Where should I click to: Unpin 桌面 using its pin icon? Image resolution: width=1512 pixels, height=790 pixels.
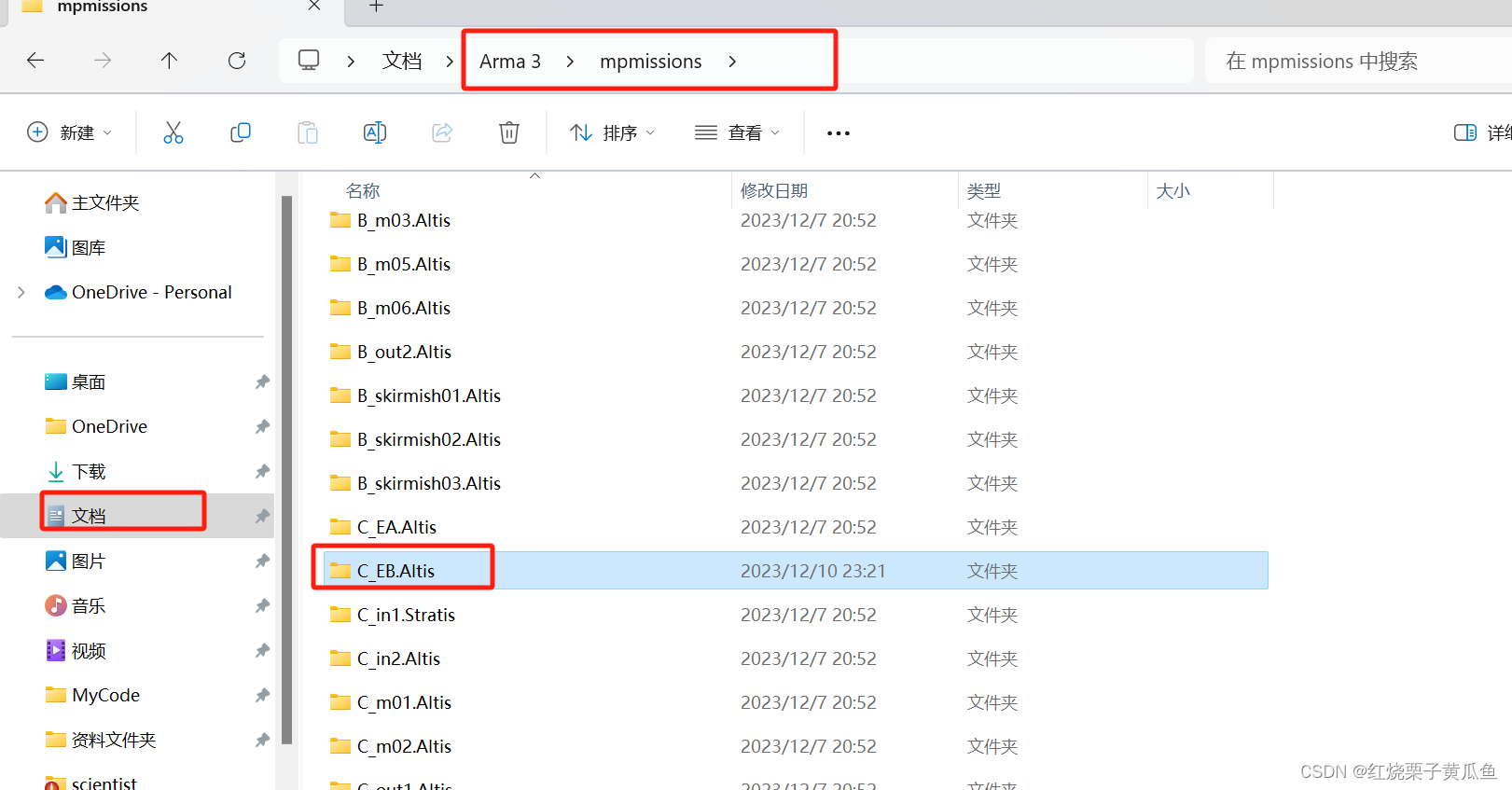pos(262,381)
